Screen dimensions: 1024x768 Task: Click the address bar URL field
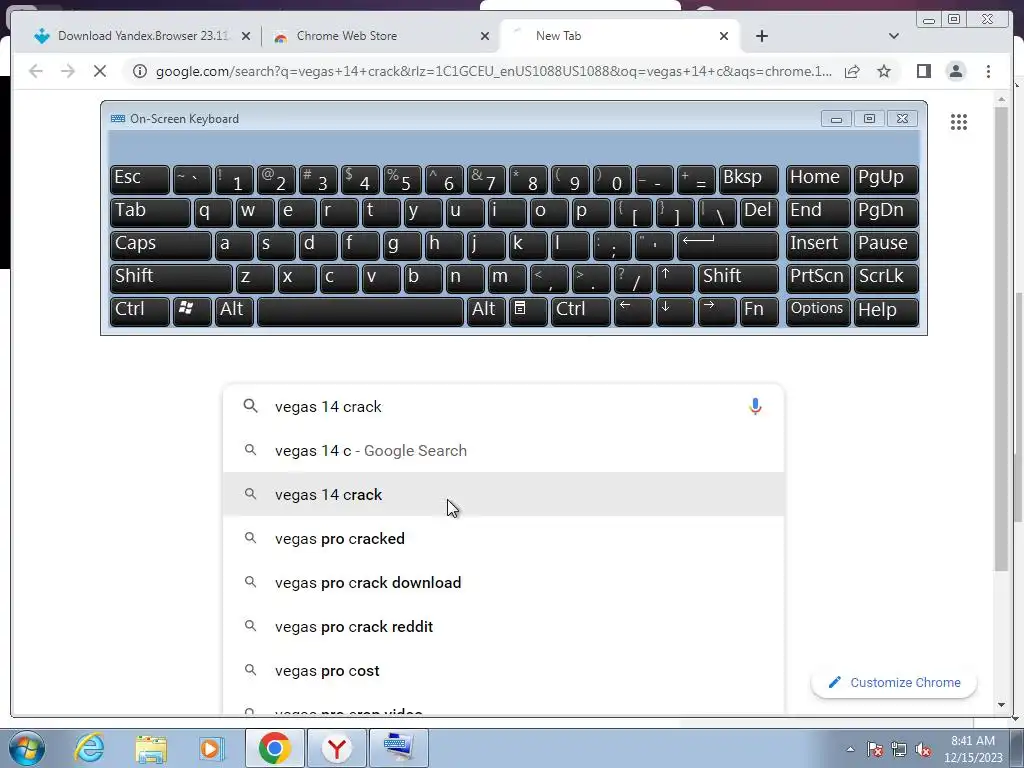pyautogui.click(x=494, y=71)
